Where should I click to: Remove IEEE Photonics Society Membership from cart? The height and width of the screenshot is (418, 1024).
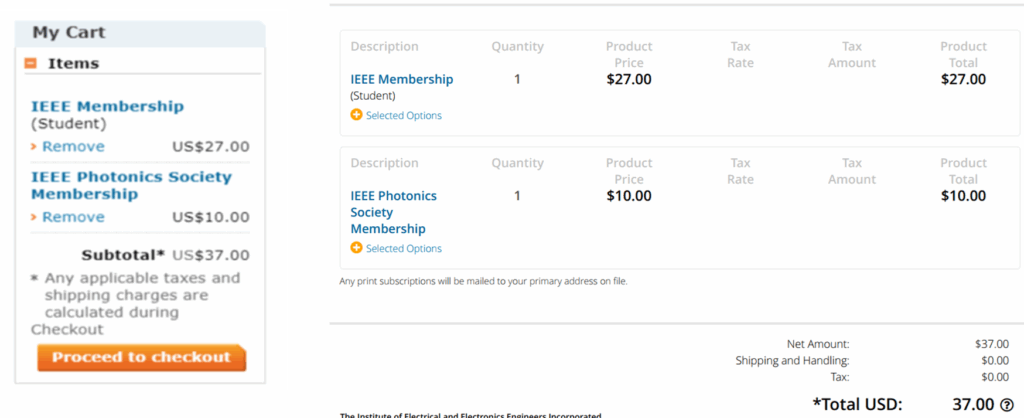[x=73, y=217]
